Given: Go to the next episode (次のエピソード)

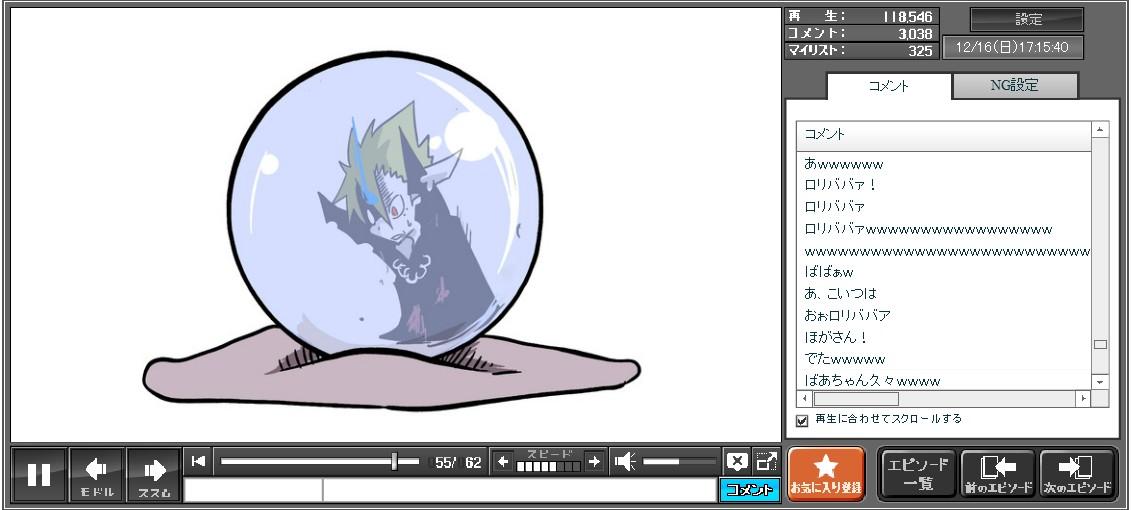Looking at the screenshot, I should pos(1078,474).
